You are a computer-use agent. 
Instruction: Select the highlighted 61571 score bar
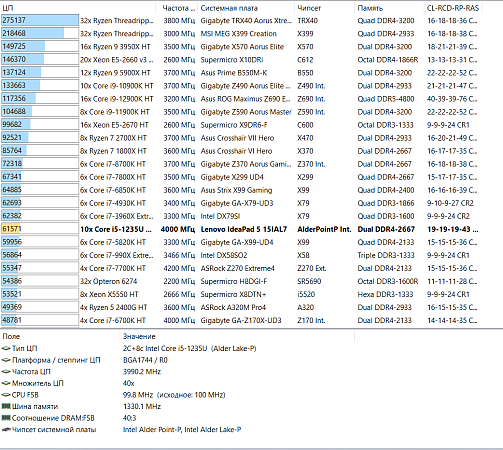pos(40,229)
